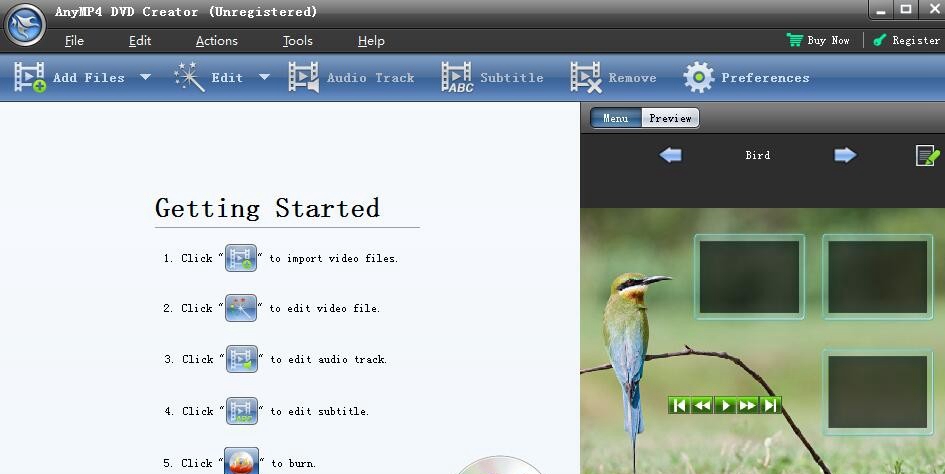This screenshot has height=474, width=945.
Task: Select the top-right menu thumbnail frame
Action: (x=878, y=277)
